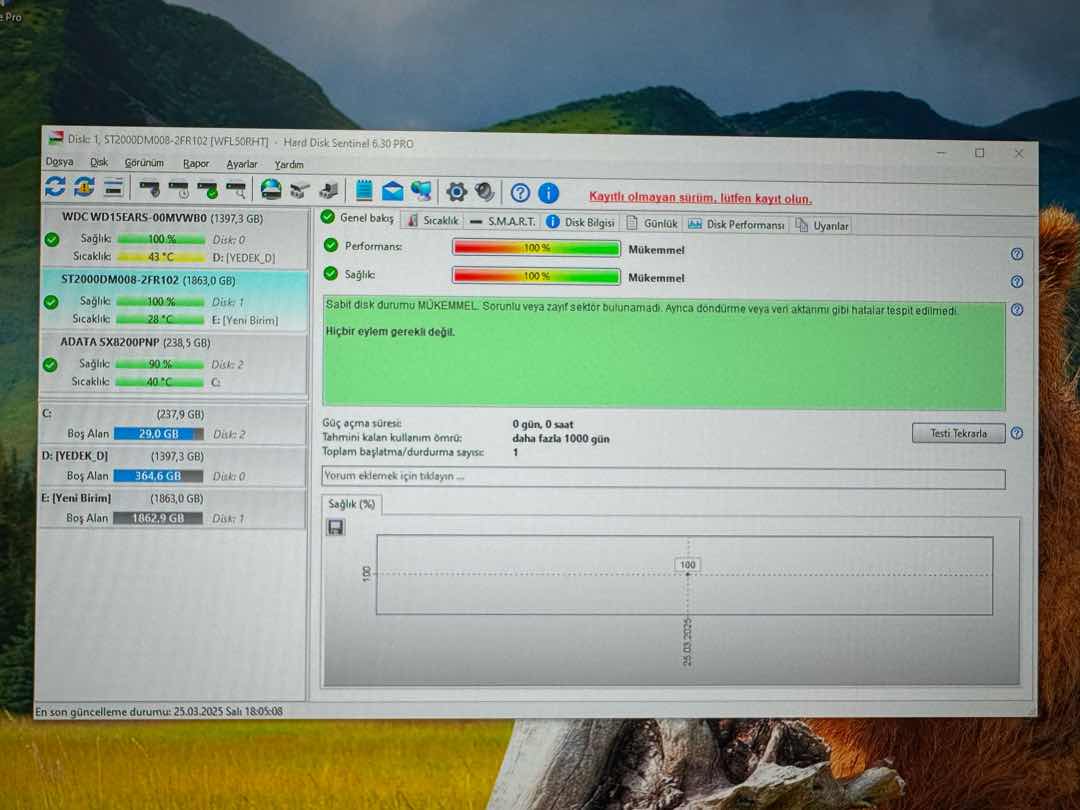This screenshot has width=1080, height=810.
Task: Open the blue notepad report icon
Action: point(364,191)
